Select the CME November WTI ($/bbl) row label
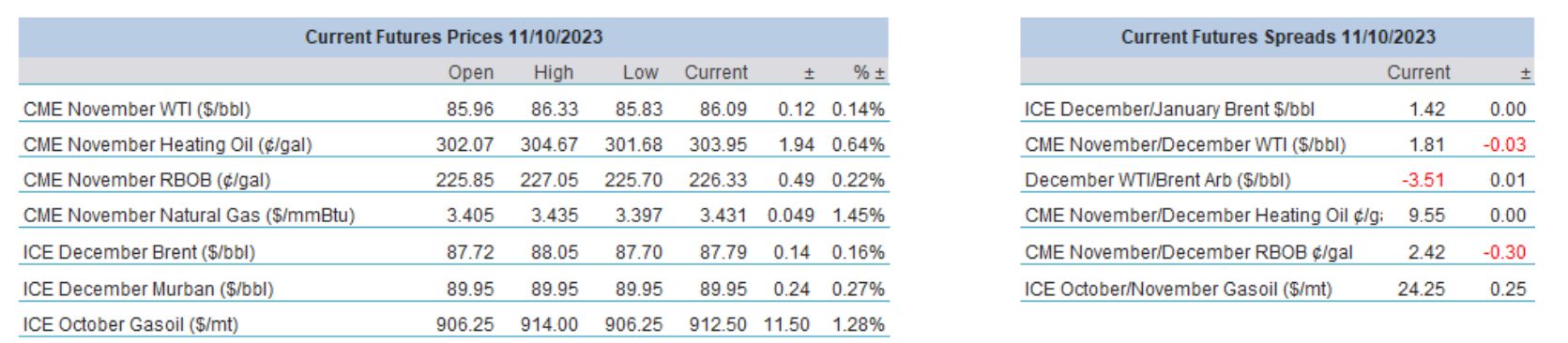 (137, 109)
